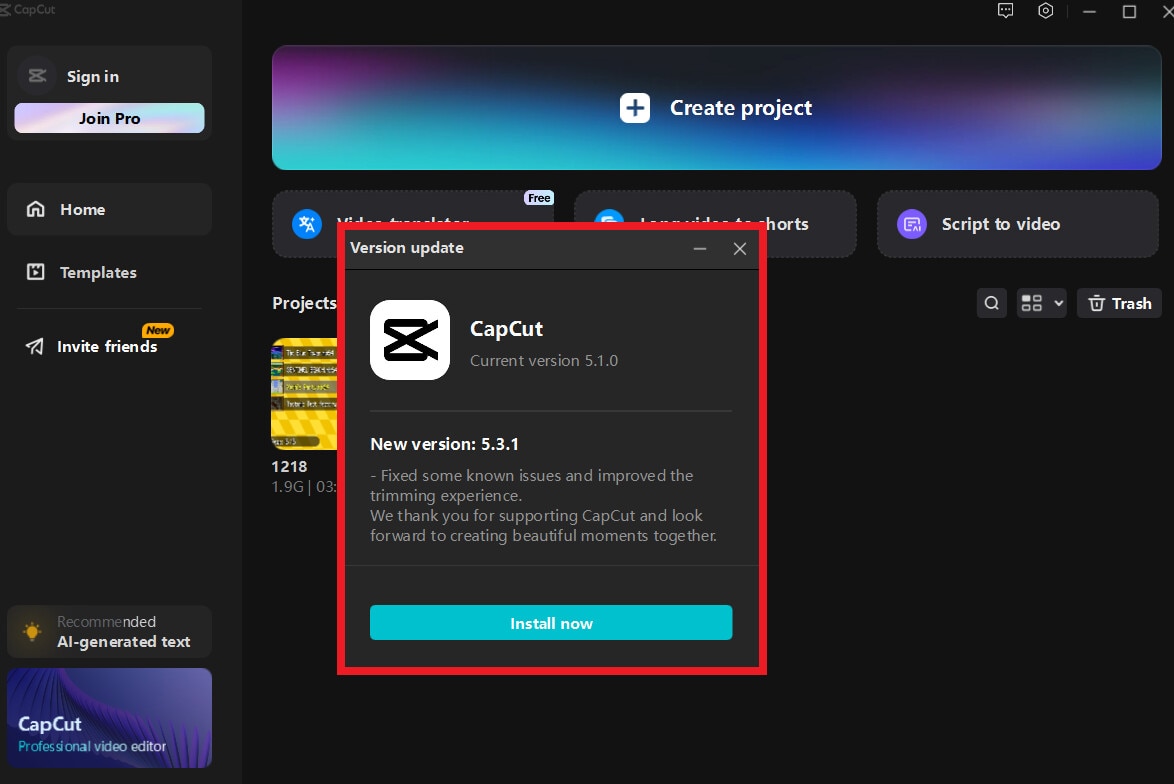Viewport: 1174px width, 784px height.
Task: Select Home in the sidebar
Action: (109, 209)
